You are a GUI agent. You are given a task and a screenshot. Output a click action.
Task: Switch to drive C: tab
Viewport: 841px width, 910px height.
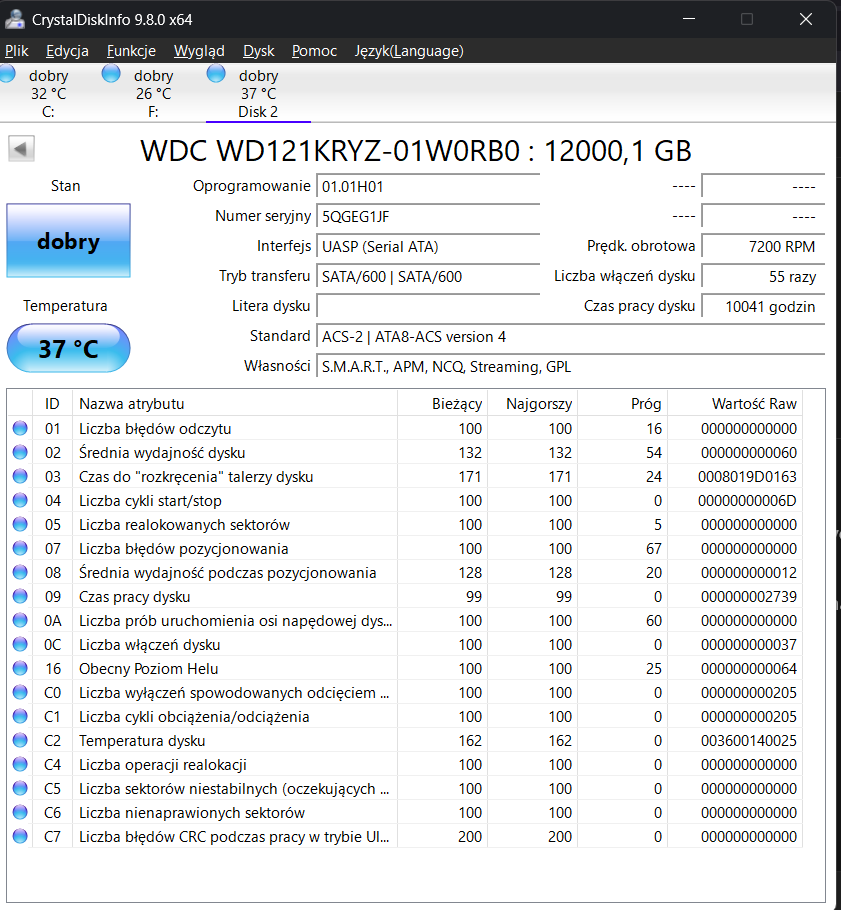click(x=49, y=93)
